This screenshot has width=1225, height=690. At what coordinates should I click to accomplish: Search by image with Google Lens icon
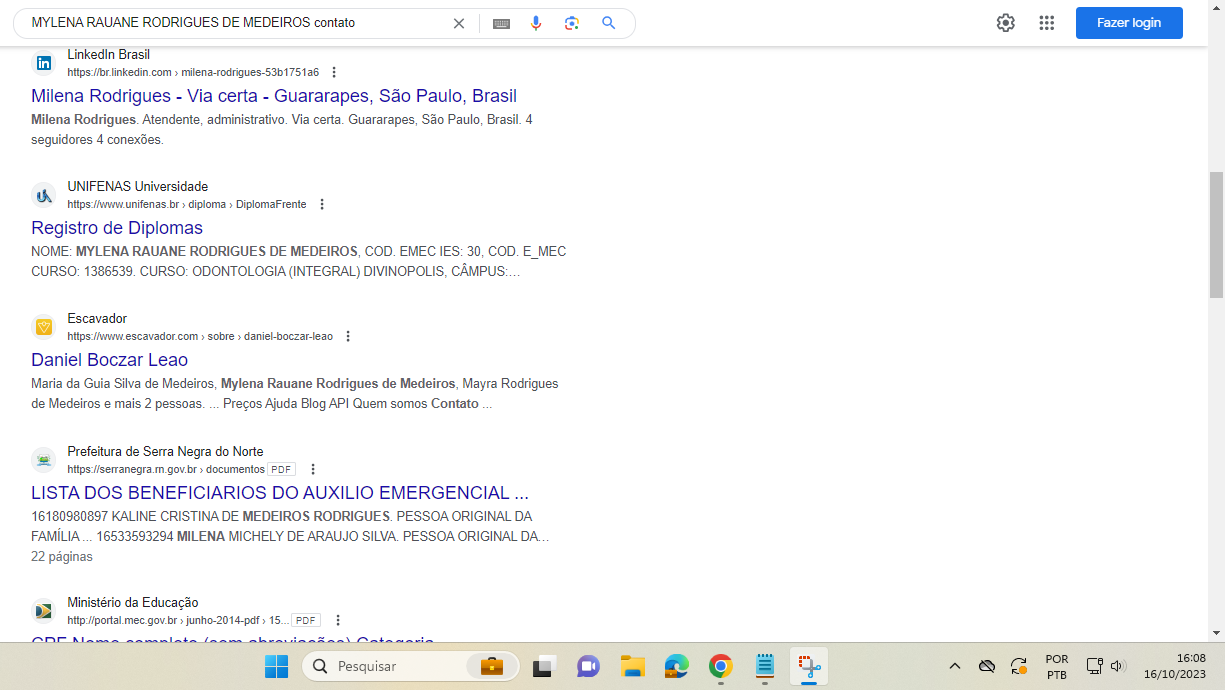coord(572,23)
